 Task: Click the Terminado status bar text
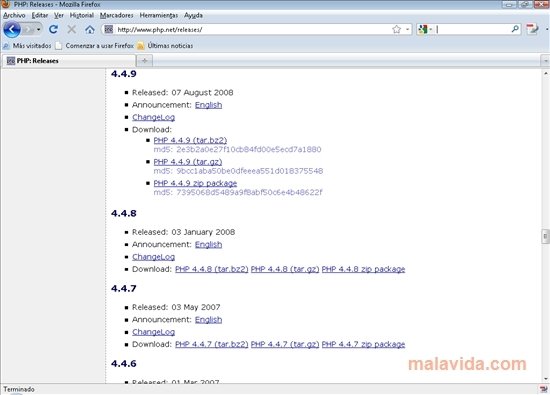(x=19, y=389)
